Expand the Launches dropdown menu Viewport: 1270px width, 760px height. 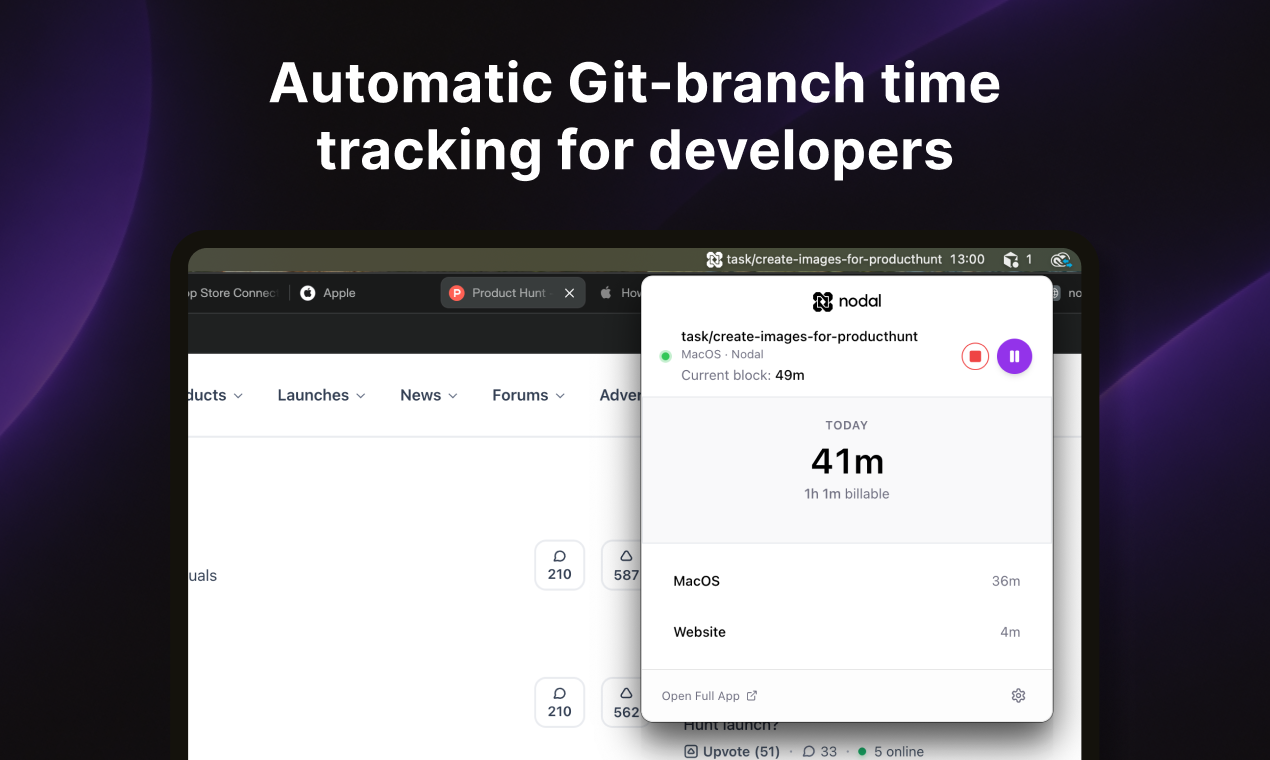321,395
